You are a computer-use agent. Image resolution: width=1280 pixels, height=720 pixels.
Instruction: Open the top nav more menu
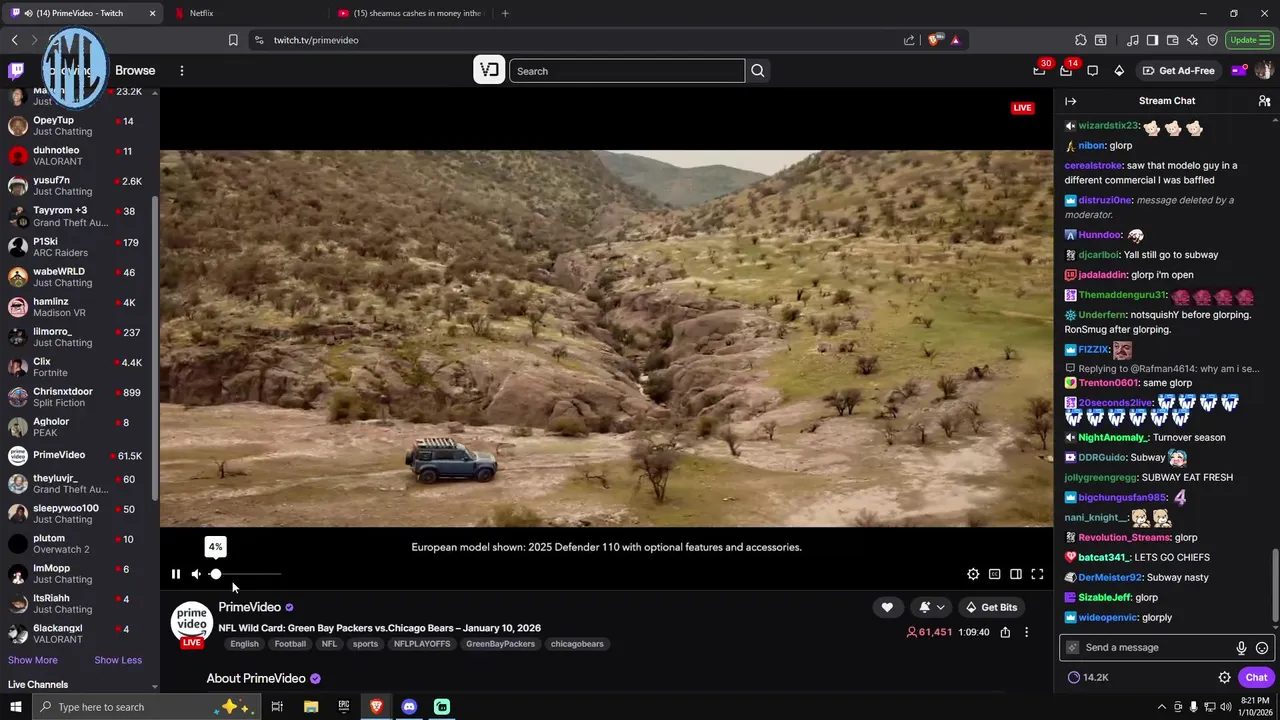[182, 71]
